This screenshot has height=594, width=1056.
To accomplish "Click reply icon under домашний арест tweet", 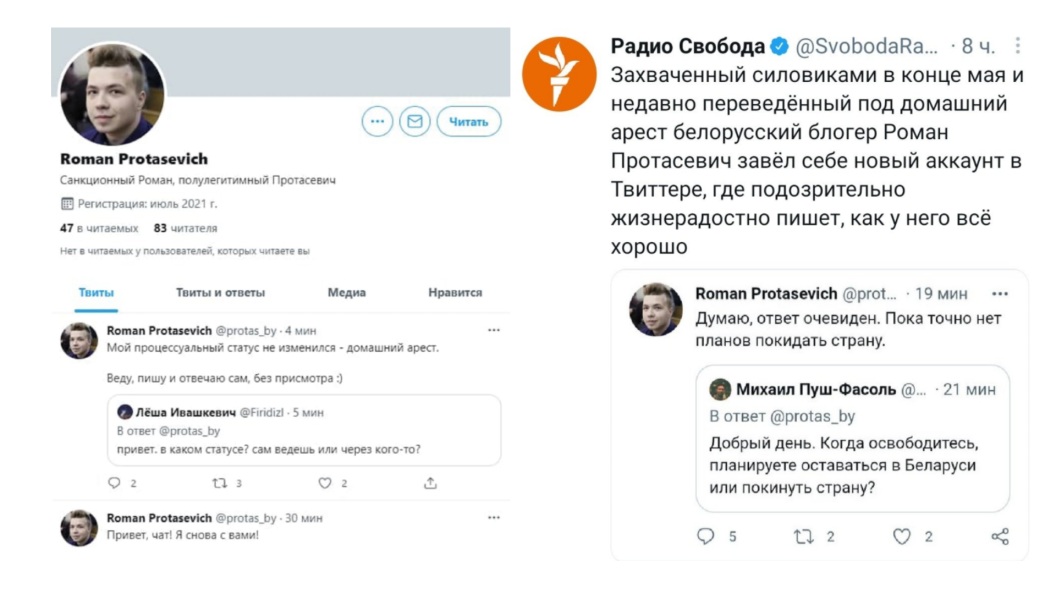I will coord(114,483).
